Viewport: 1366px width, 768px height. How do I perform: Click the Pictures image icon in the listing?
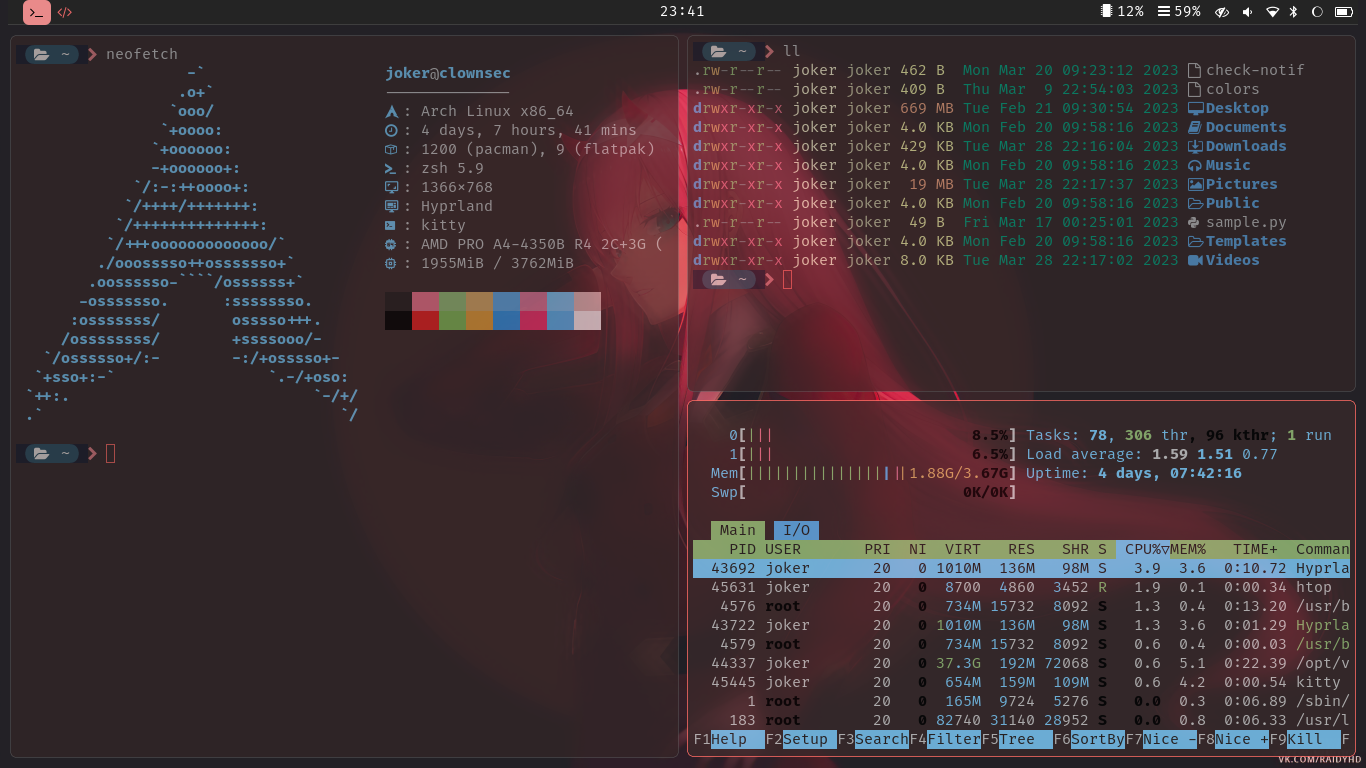click(1195, 184)
